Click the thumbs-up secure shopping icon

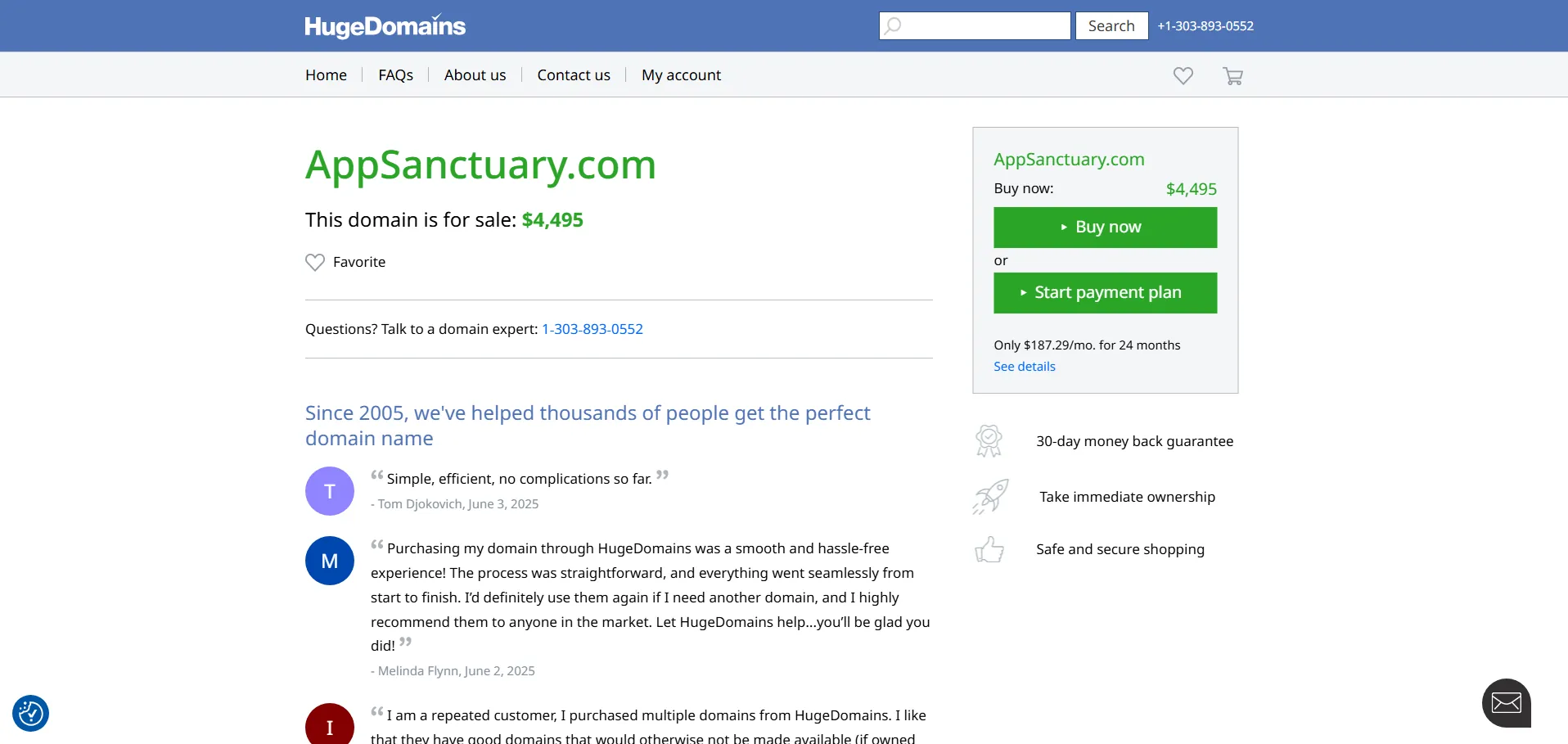[x=989, y=549]
